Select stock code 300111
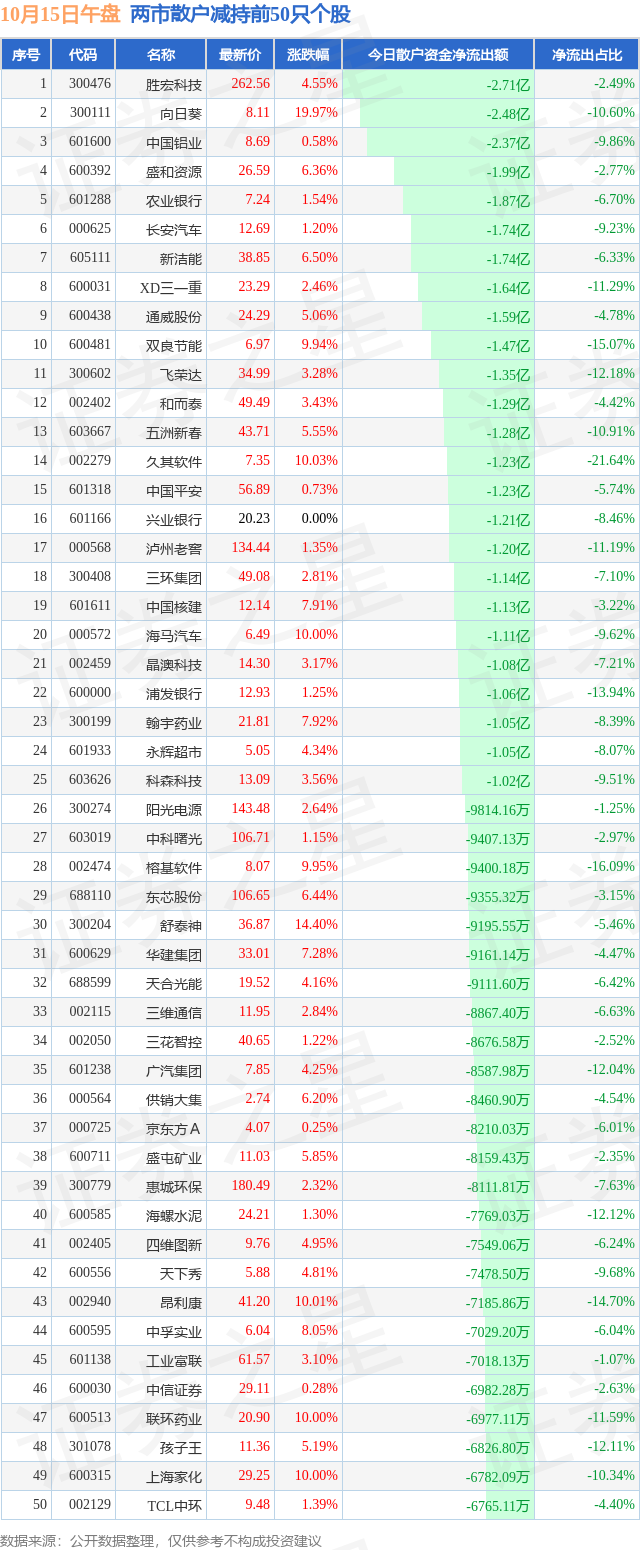 point(90,113)
